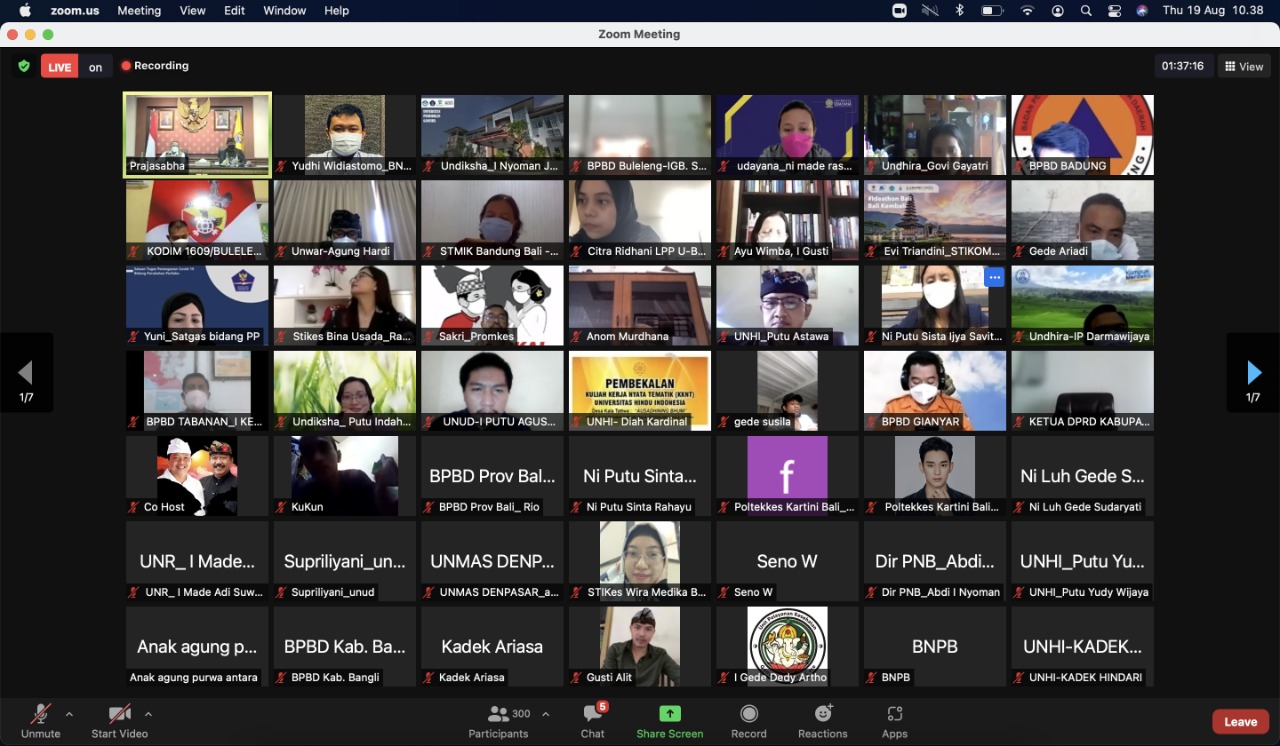Click the green Share Screen icon
This screenshot has height=746, width=1280.
670,714
